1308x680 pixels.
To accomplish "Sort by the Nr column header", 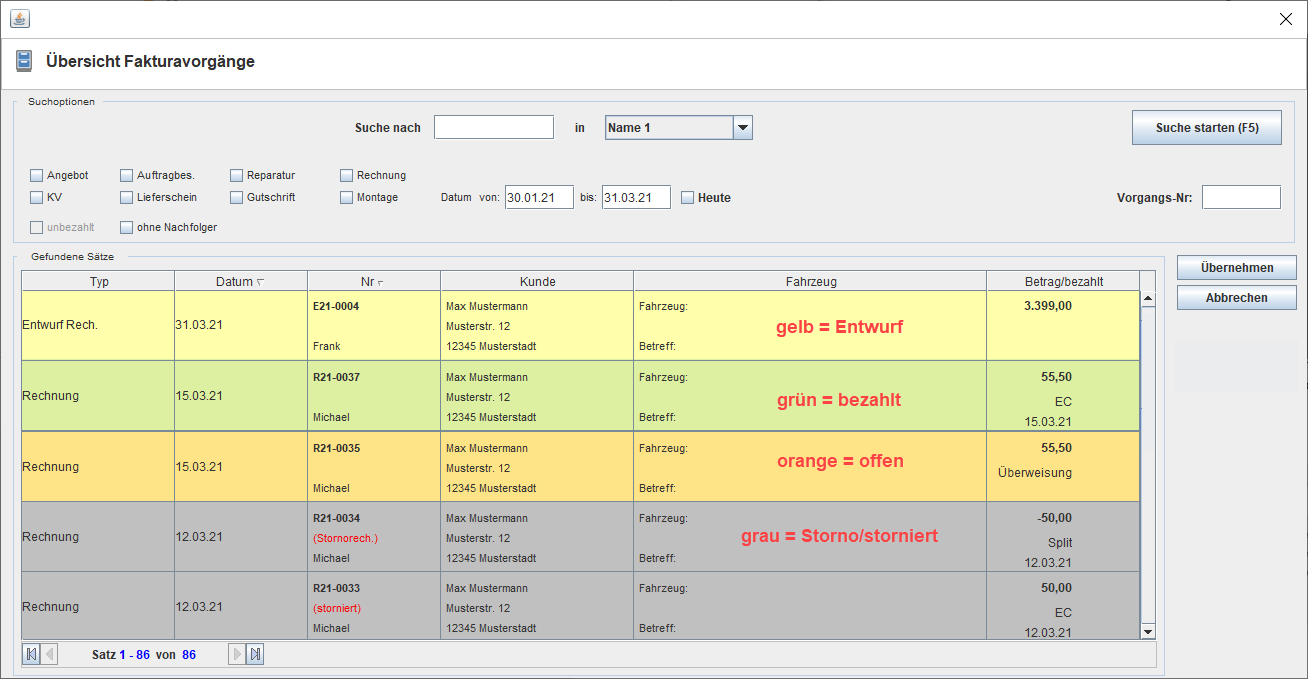I will click(x=374, y=281).
